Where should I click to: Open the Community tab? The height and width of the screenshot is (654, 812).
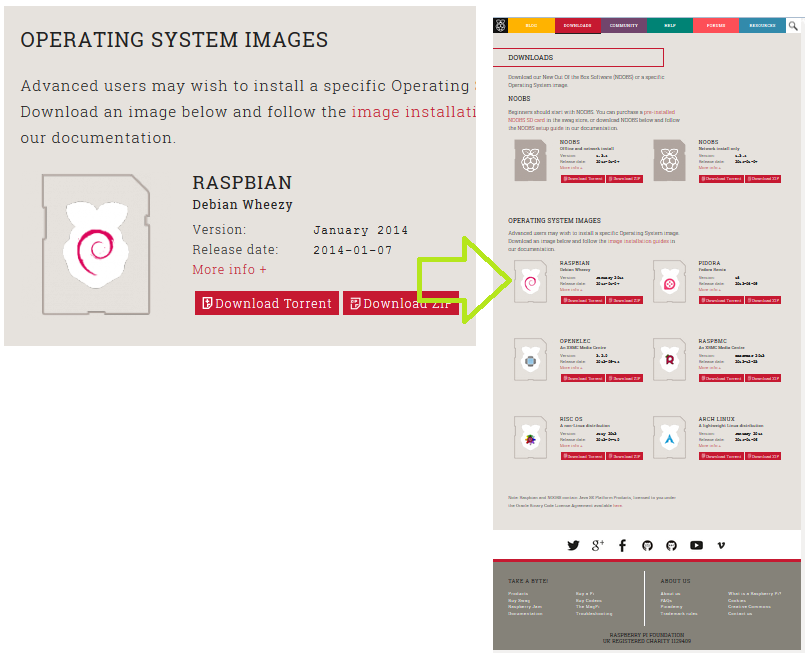[x=624, y=26]
